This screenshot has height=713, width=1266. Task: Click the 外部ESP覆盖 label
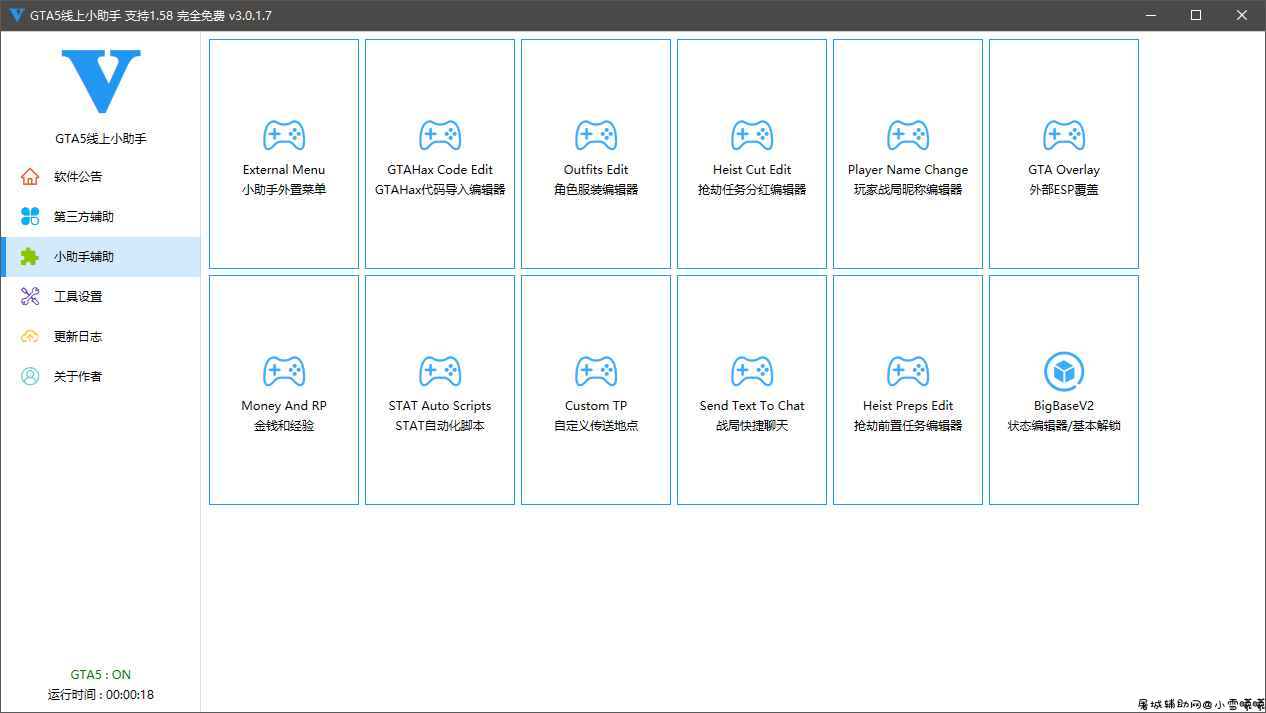(1064, 189)
